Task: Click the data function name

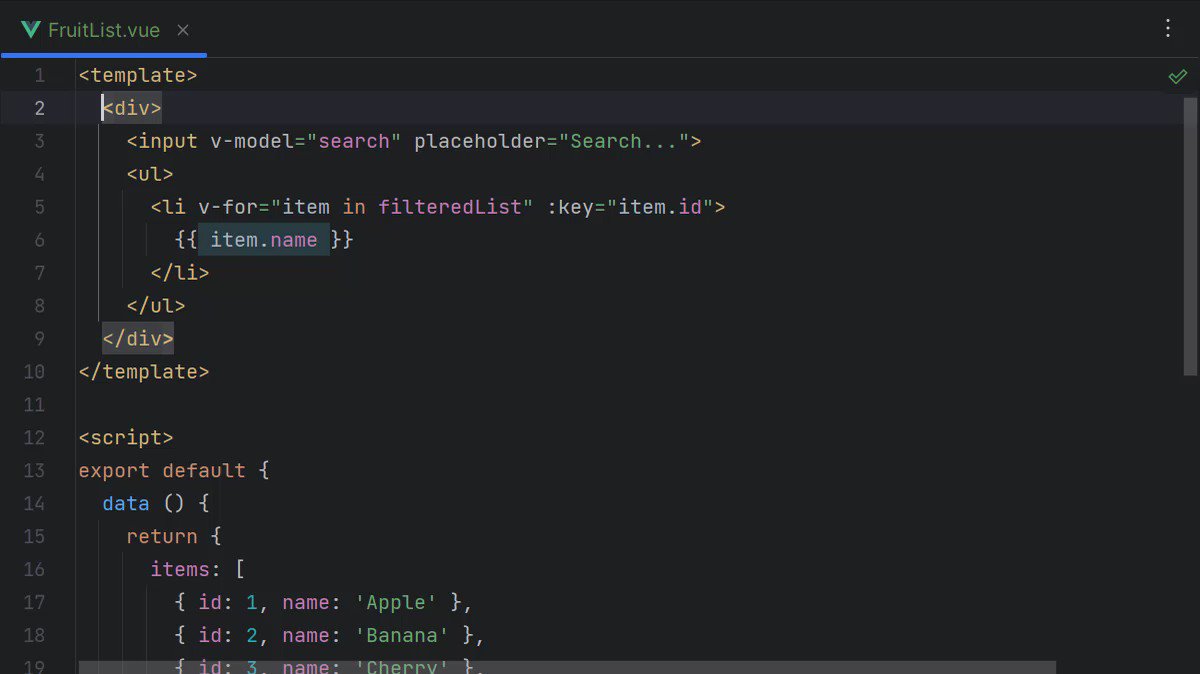Action: [x=126, y=504]
